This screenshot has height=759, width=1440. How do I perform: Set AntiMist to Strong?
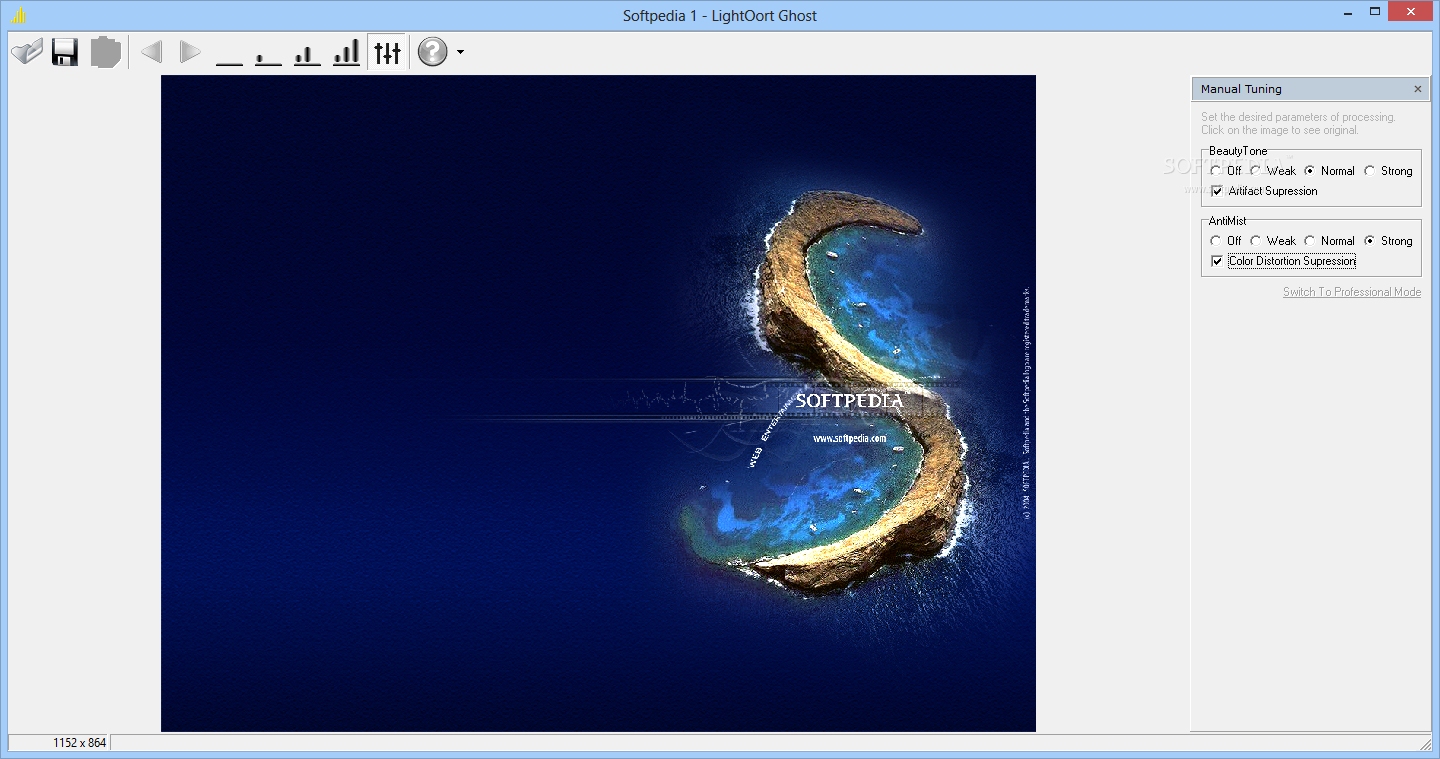tap(1388, 241)
